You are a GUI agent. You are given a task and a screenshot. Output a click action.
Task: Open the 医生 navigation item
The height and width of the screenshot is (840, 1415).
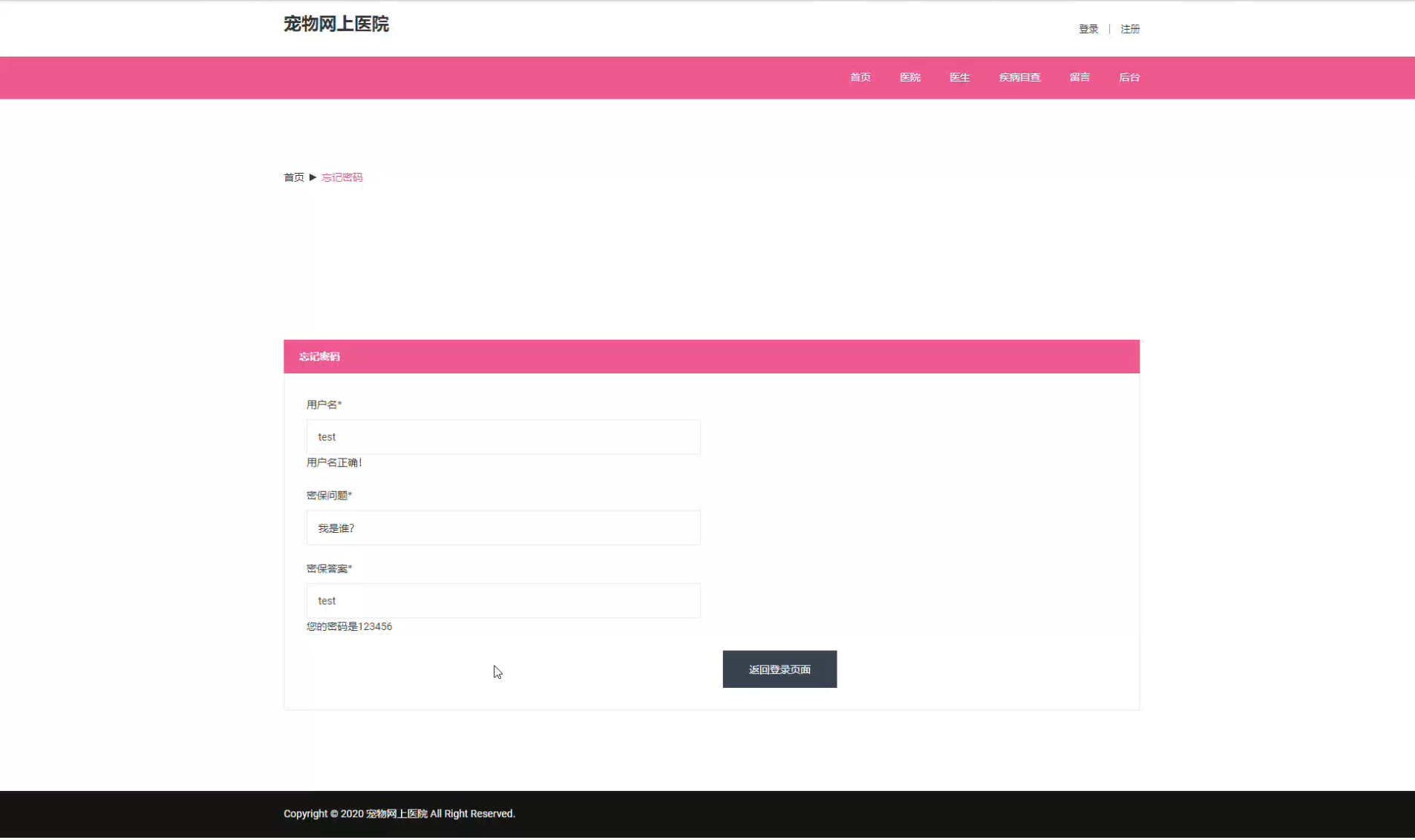[x=960, y=77]
